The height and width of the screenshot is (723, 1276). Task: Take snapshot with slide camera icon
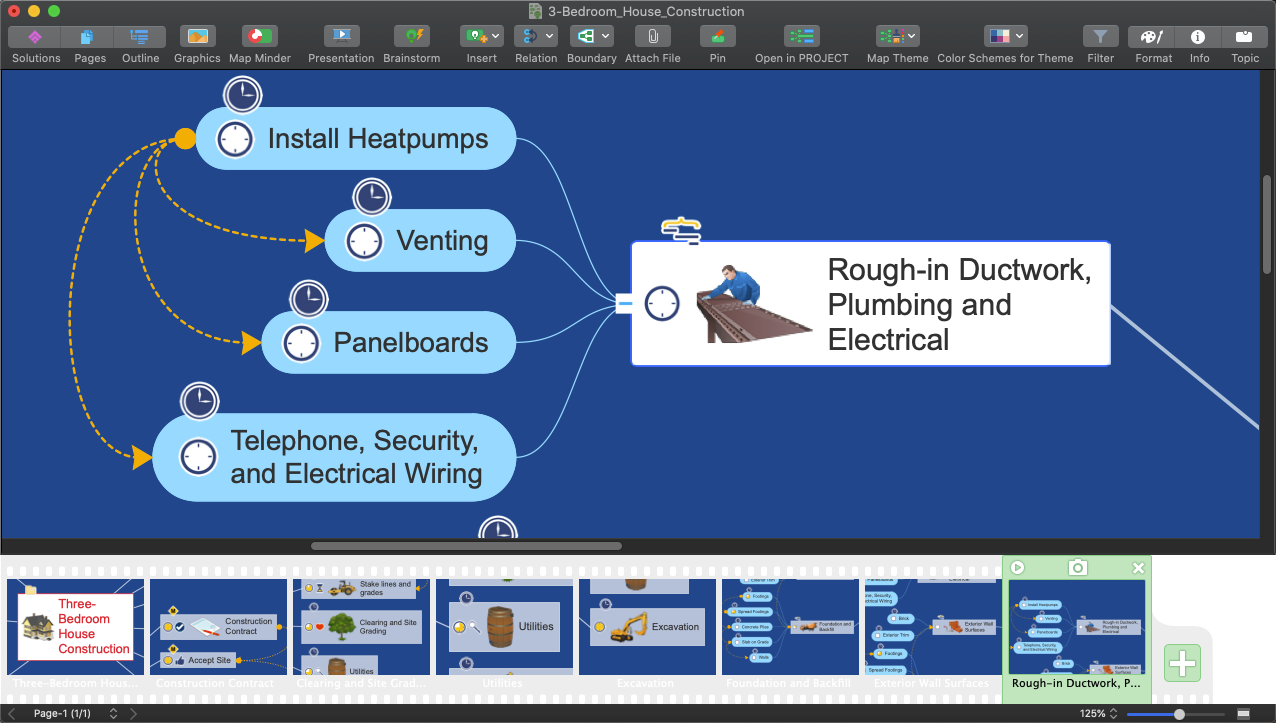pos(1077,568)
